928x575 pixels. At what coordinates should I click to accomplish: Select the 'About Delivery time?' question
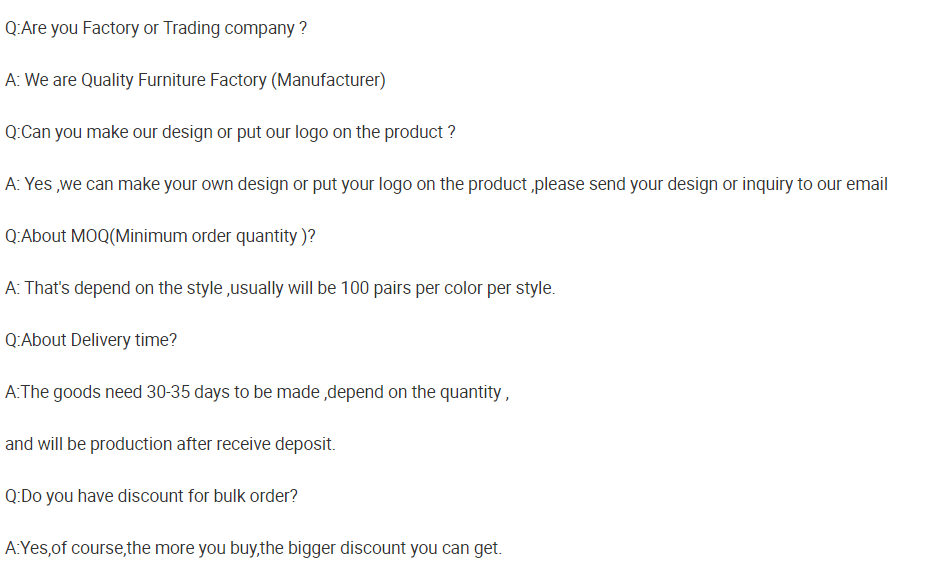91,341
